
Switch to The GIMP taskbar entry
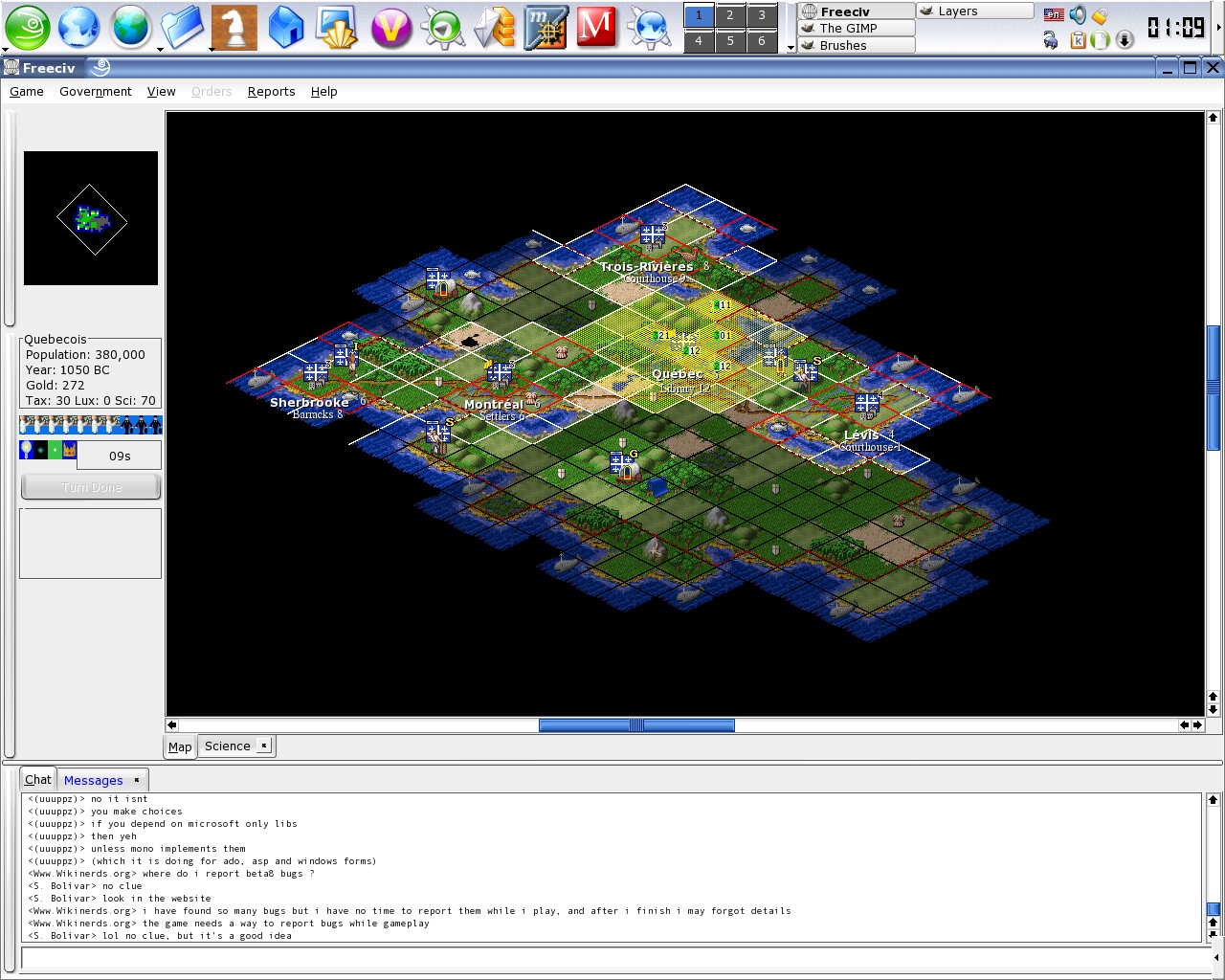click(x=857, y=28)
